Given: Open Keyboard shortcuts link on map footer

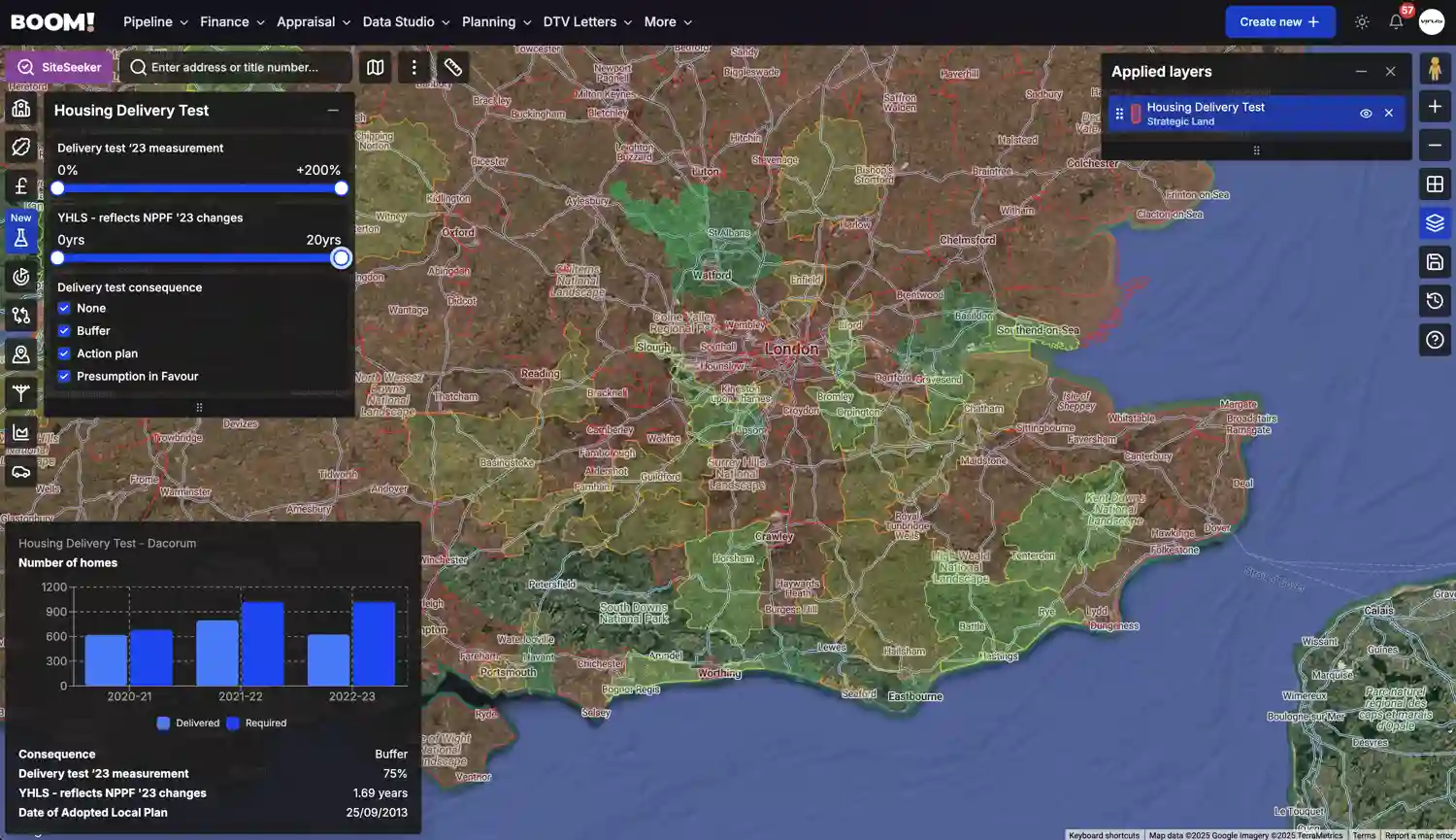Looking at the screenshot, I should pyautogui.click(x=1104, y=835).
